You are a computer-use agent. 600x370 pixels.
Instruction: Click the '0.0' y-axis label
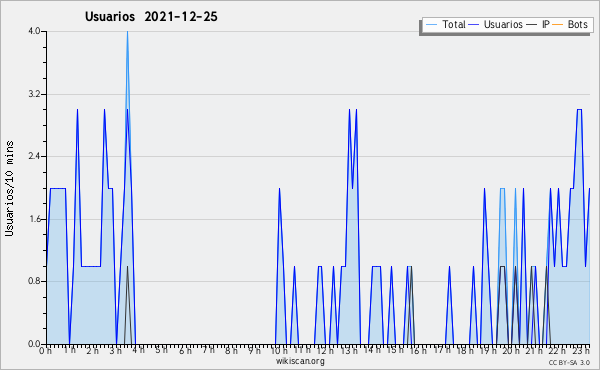tap(34, 344)
